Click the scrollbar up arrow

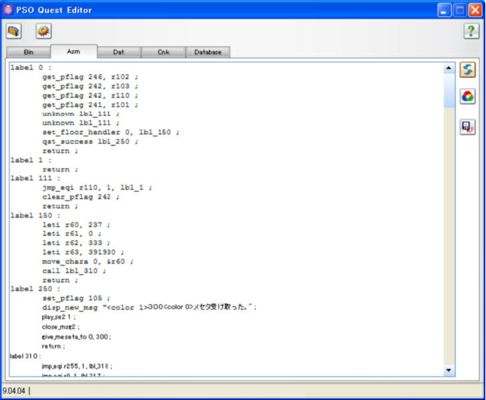click(x=449, y=68)
